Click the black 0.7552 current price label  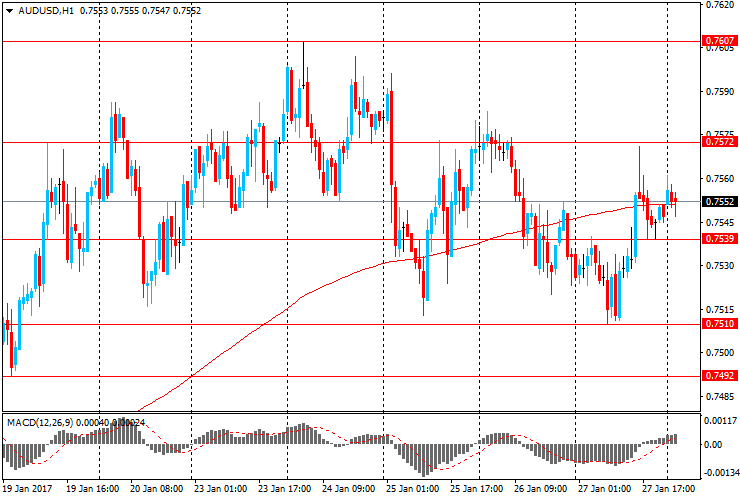(x=720, y=201)
